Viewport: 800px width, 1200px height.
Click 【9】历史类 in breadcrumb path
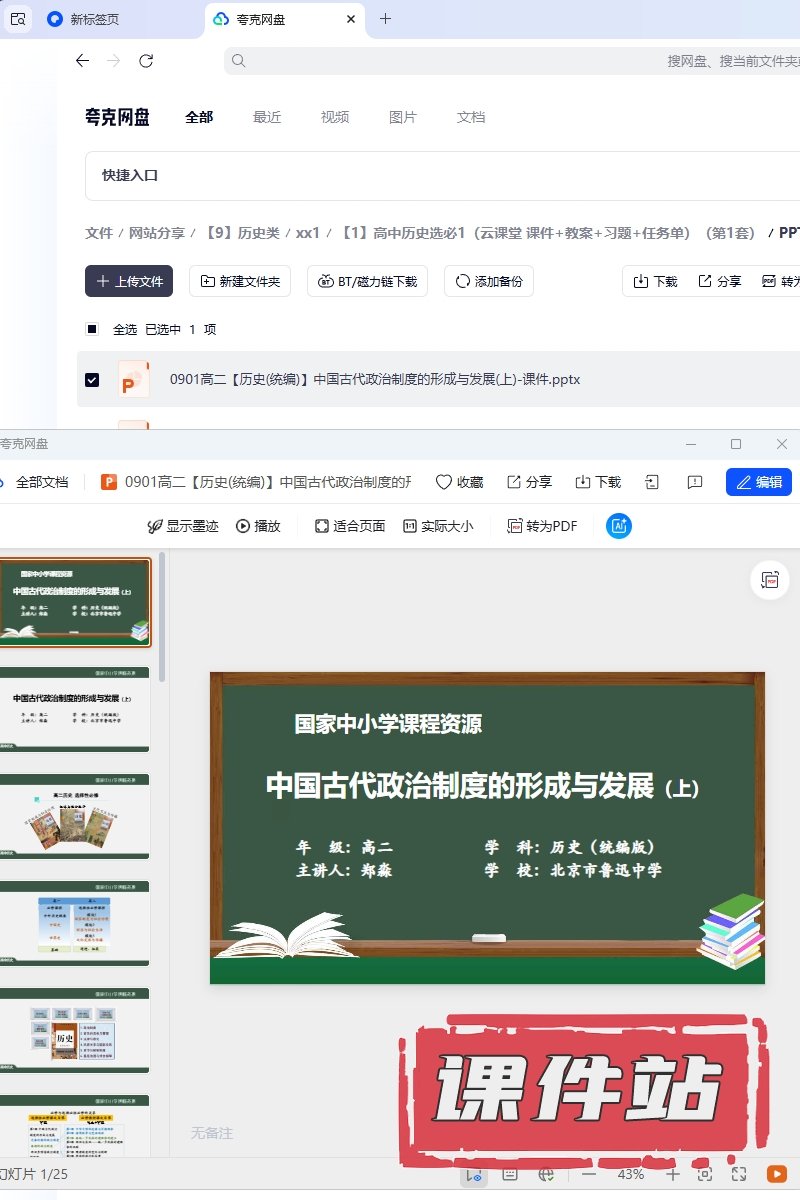tap(243, 233)
